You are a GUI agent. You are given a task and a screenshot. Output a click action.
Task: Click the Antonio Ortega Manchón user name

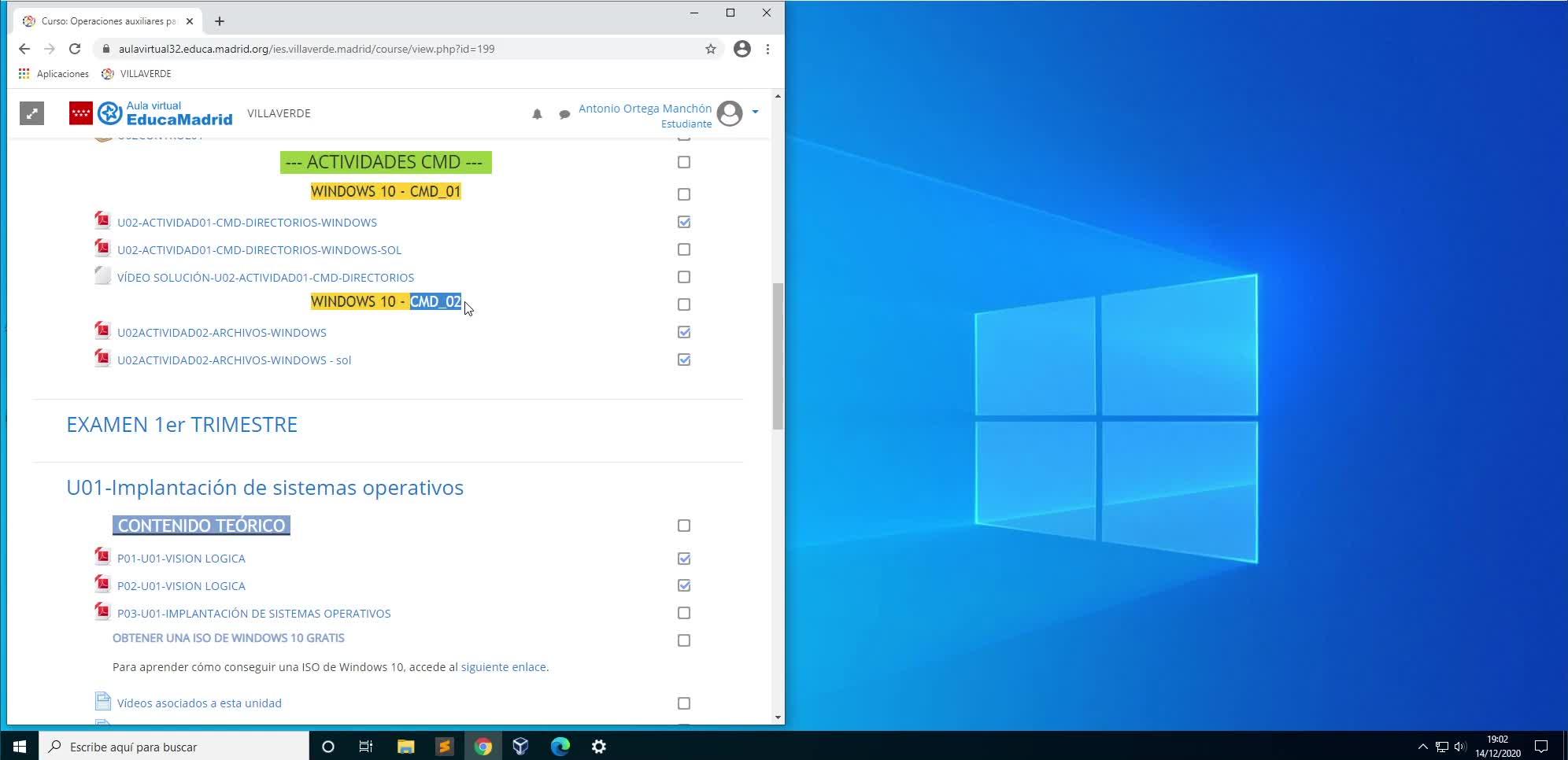(x=645, y=109)
